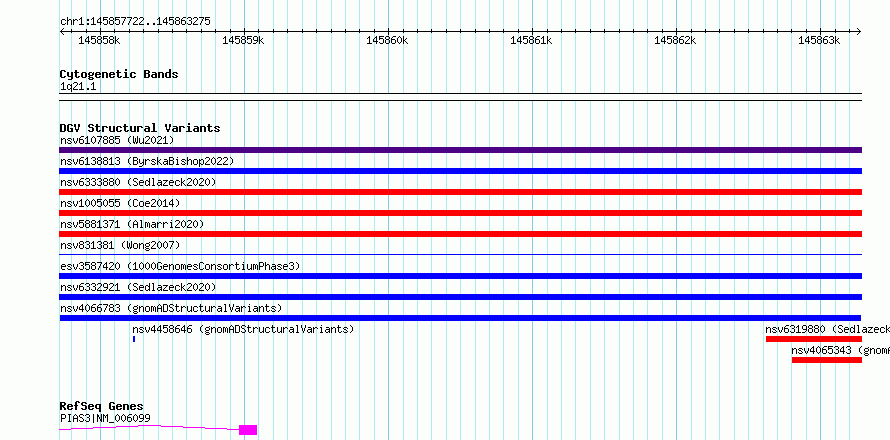Select the dark purple nsv6107885 variant bar
Screen dimensions: 890x440
460,150
